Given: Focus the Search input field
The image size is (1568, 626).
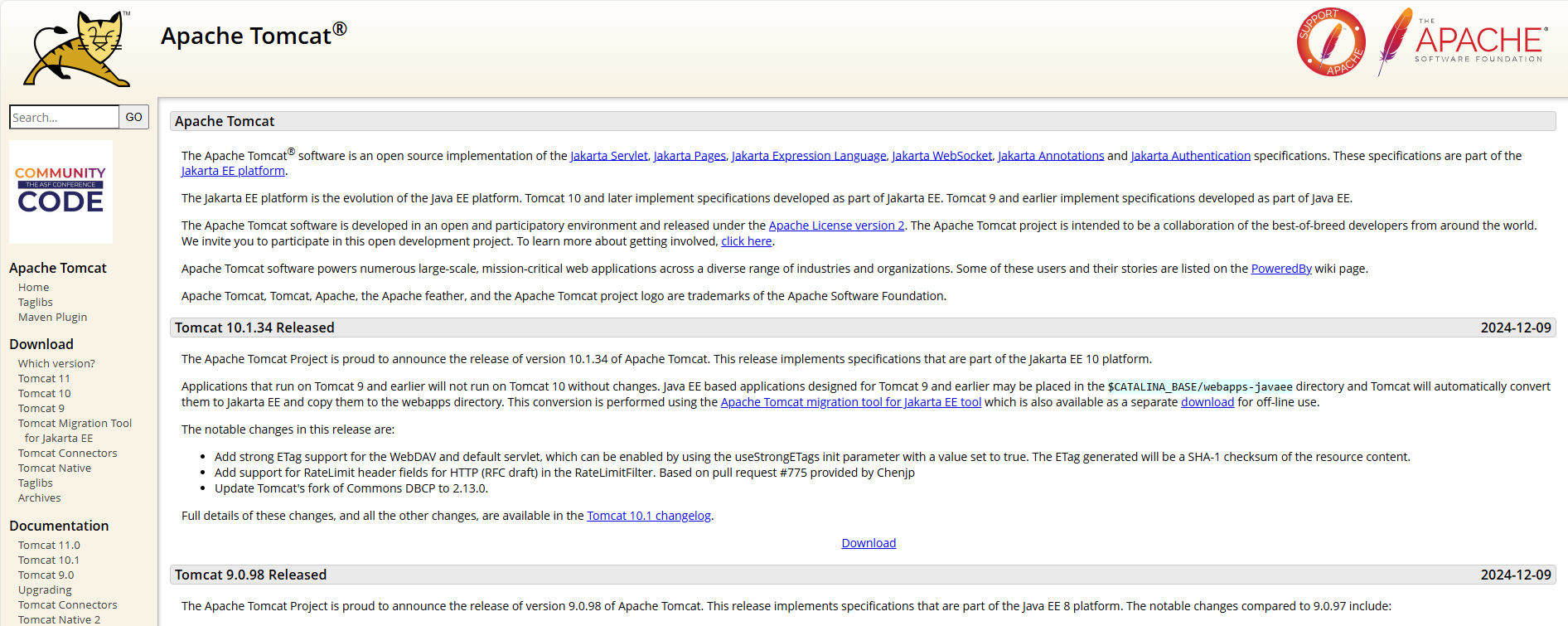Looking at the screenshot, I should coord(64,117).
